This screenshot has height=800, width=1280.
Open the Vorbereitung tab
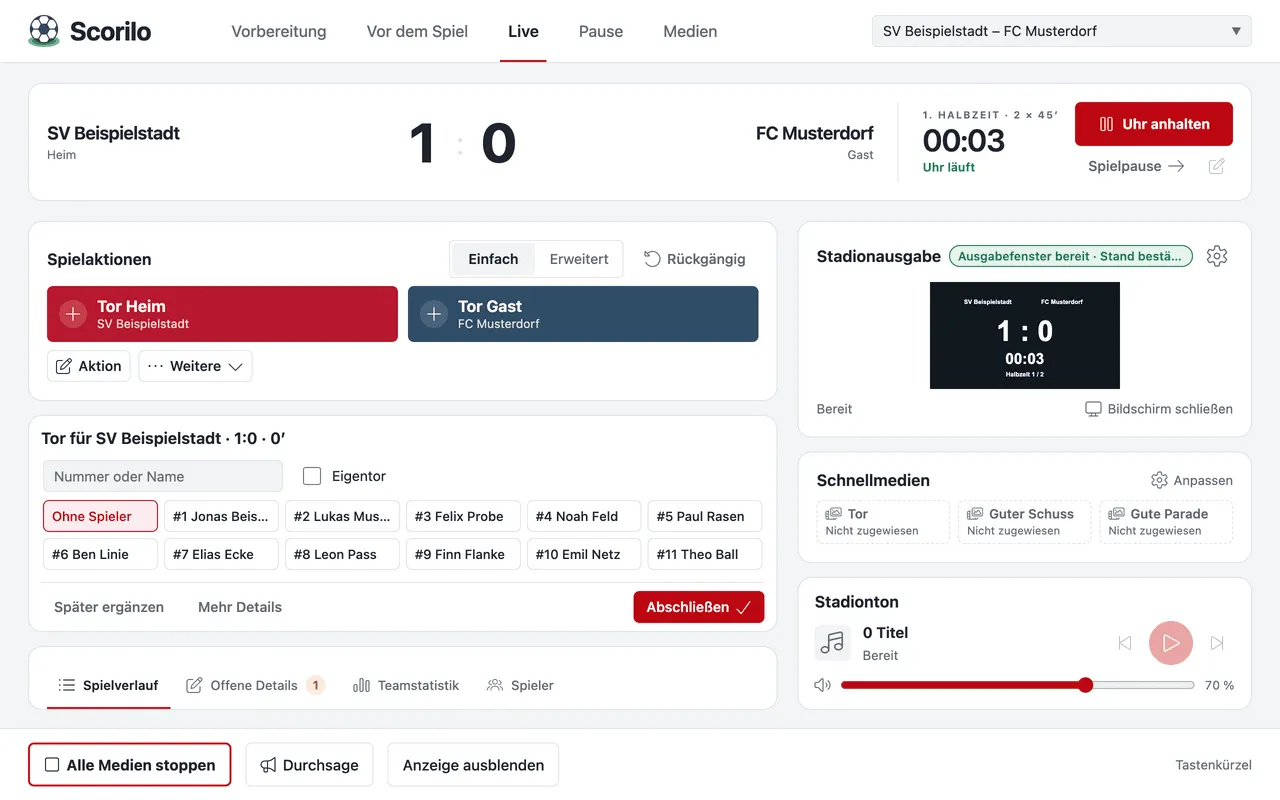tap(279, 31)
